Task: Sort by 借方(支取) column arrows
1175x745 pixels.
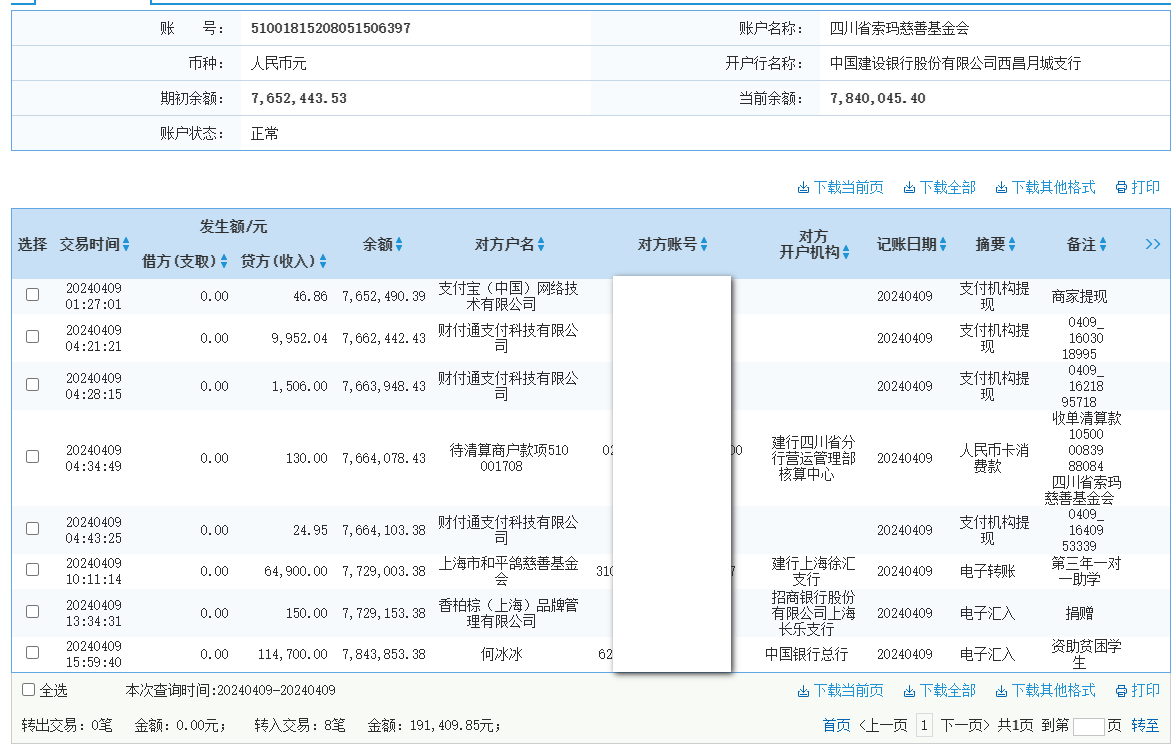Action: pyautogui.click(x=223, y=261)
